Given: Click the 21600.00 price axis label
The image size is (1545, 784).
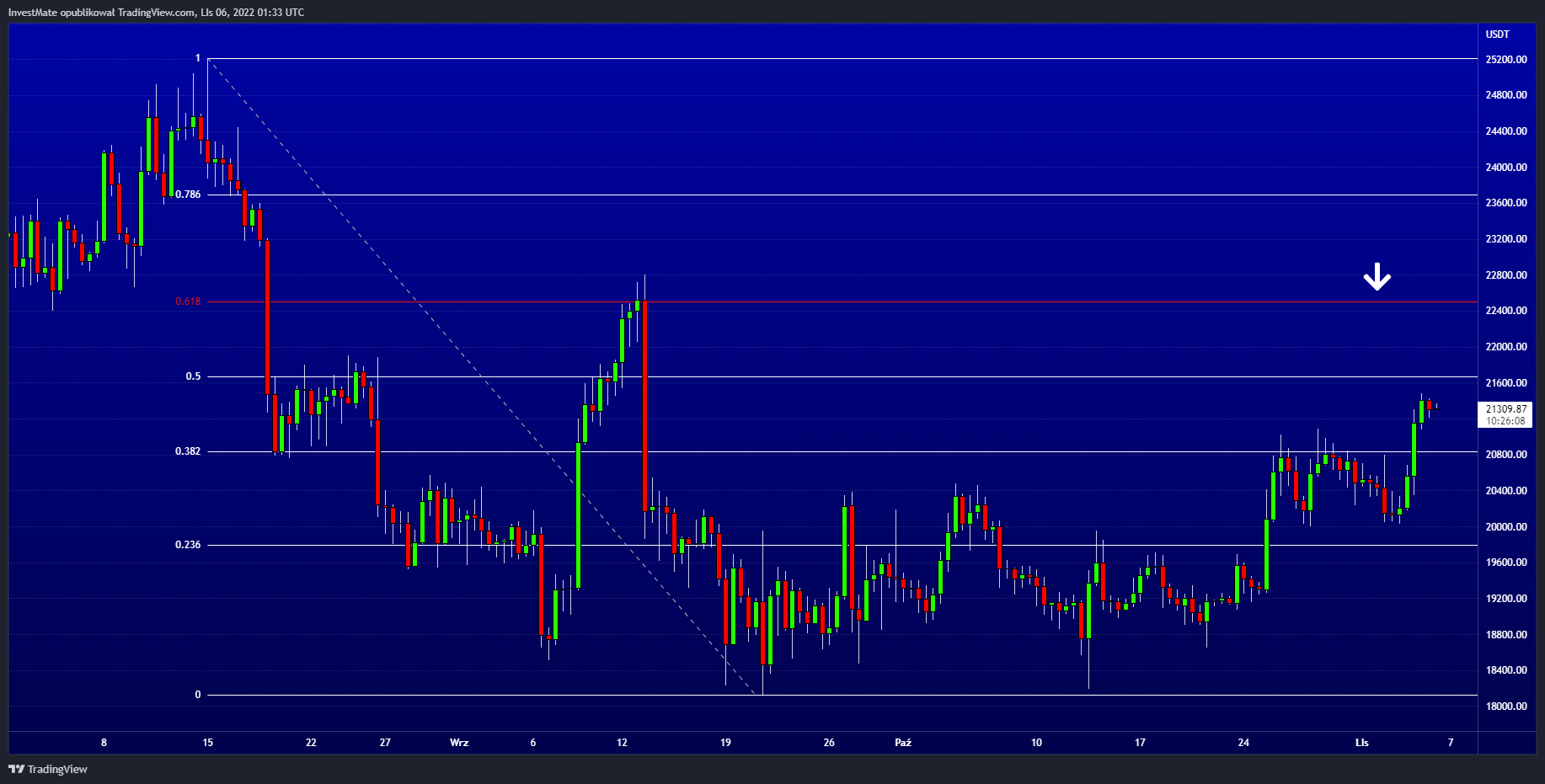Looking at the screenshot, I should pos(1506,383).
